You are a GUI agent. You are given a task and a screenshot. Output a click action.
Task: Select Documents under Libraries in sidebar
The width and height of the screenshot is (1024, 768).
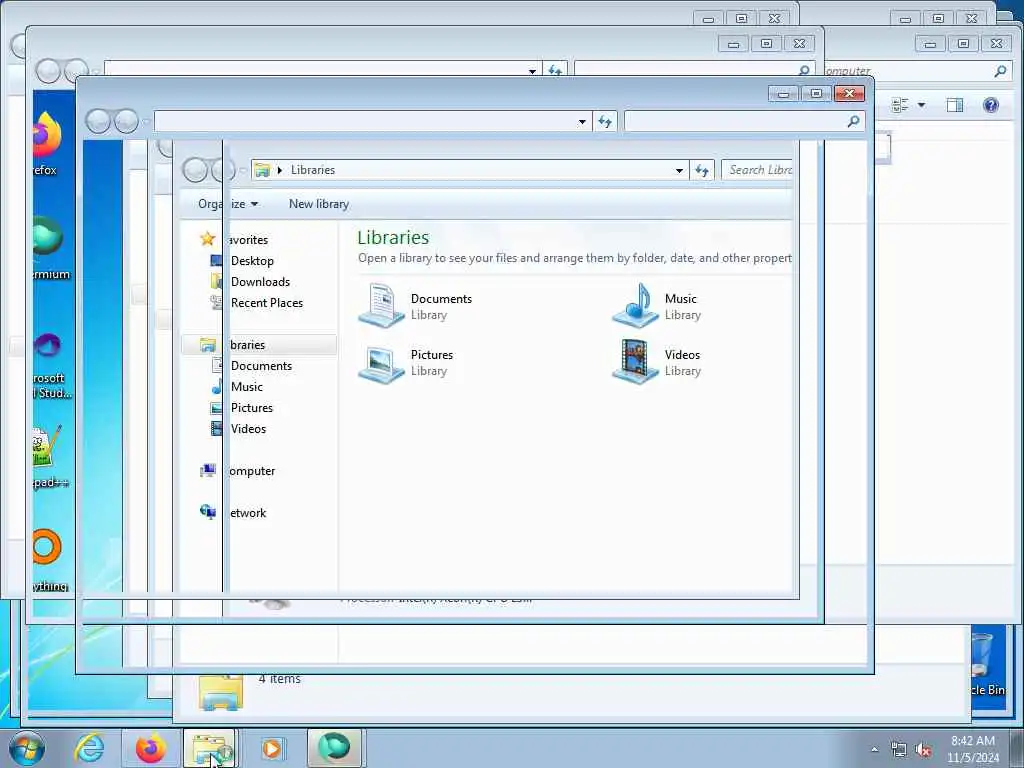tap(261, 366)
